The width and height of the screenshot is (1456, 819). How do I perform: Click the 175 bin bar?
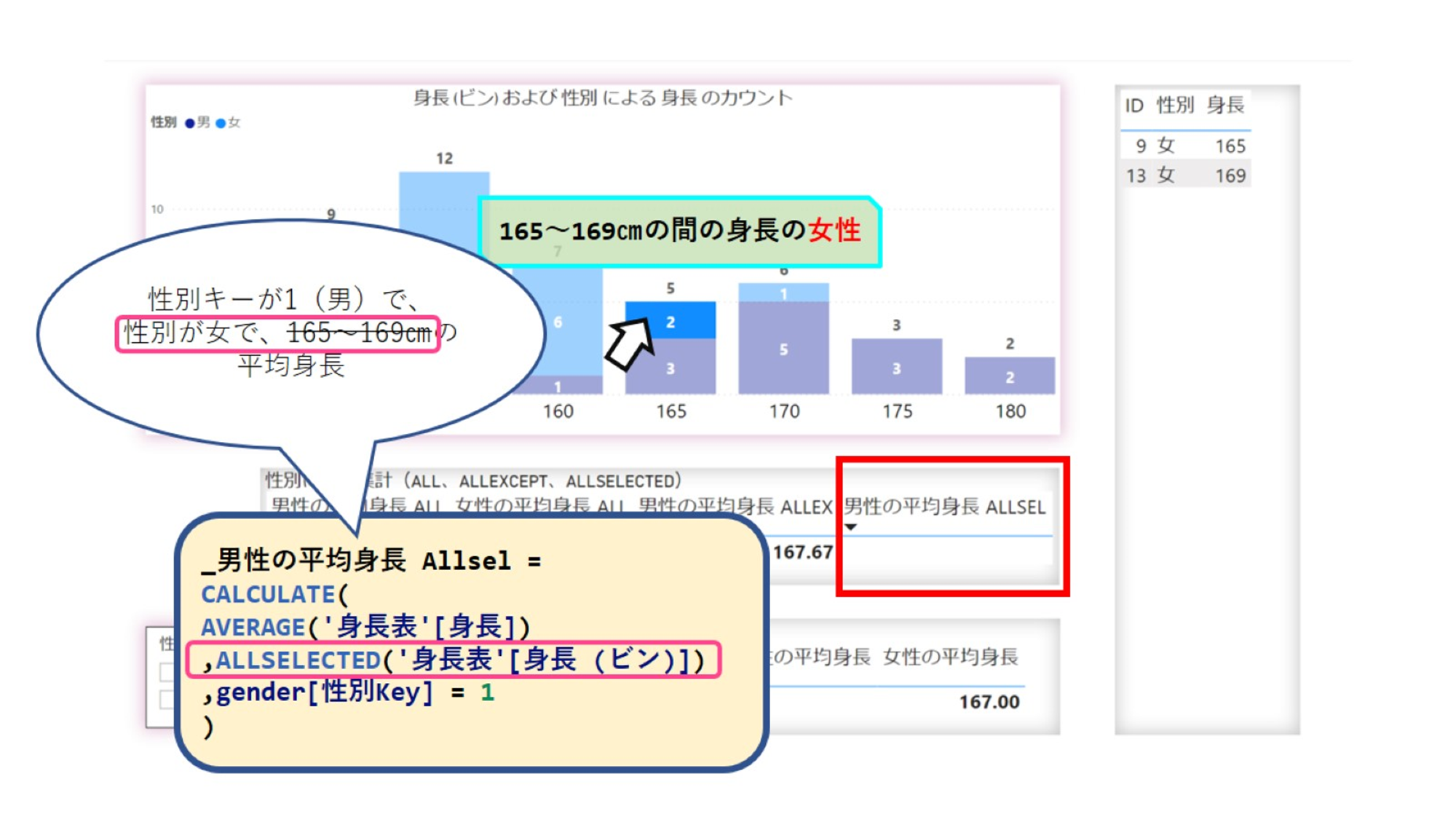tap(896, 367)
